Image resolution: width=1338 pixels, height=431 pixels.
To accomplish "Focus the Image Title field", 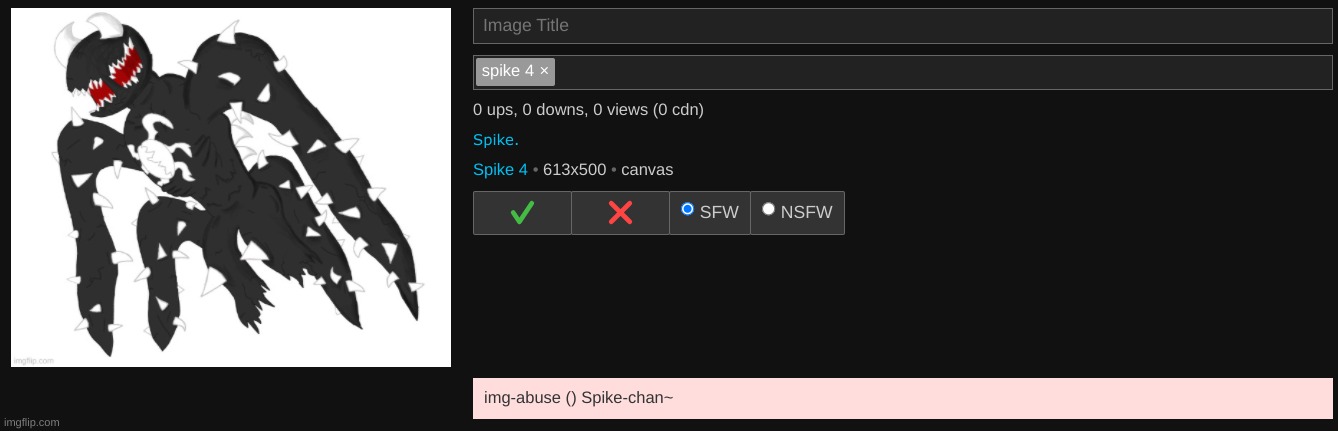I will click(x=903, y=26).
